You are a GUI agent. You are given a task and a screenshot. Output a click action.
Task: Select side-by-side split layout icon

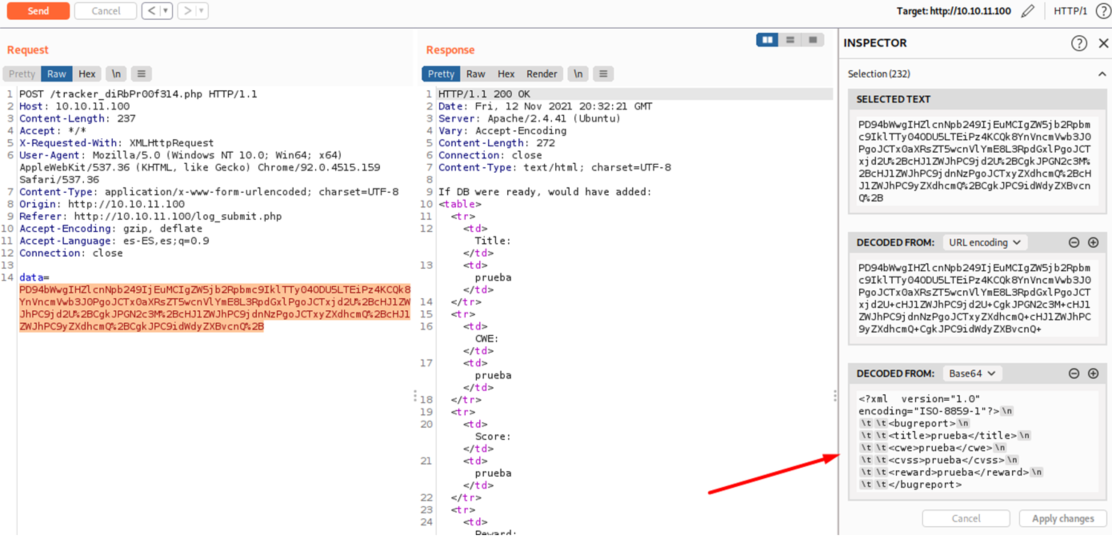(768, 40)
